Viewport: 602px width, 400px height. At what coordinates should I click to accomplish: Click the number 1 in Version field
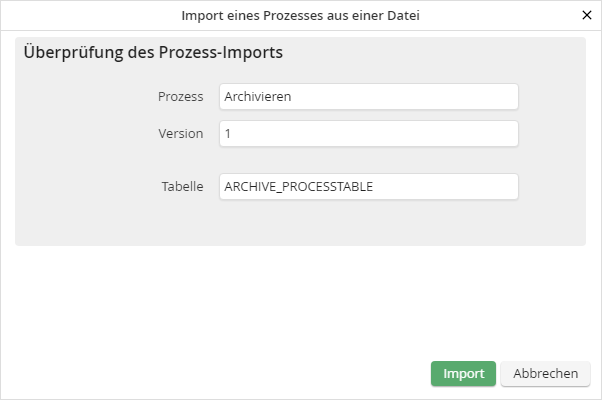(228, 134)
